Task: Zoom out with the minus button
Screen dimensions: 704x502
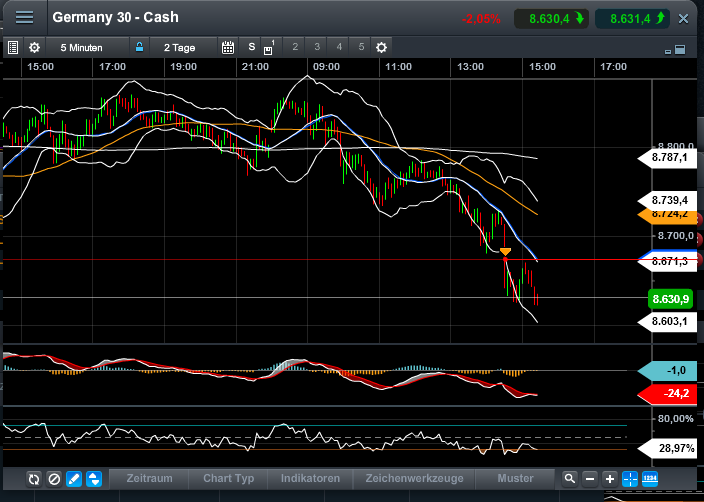Action: pyautogui.click(x=590, y=479)
